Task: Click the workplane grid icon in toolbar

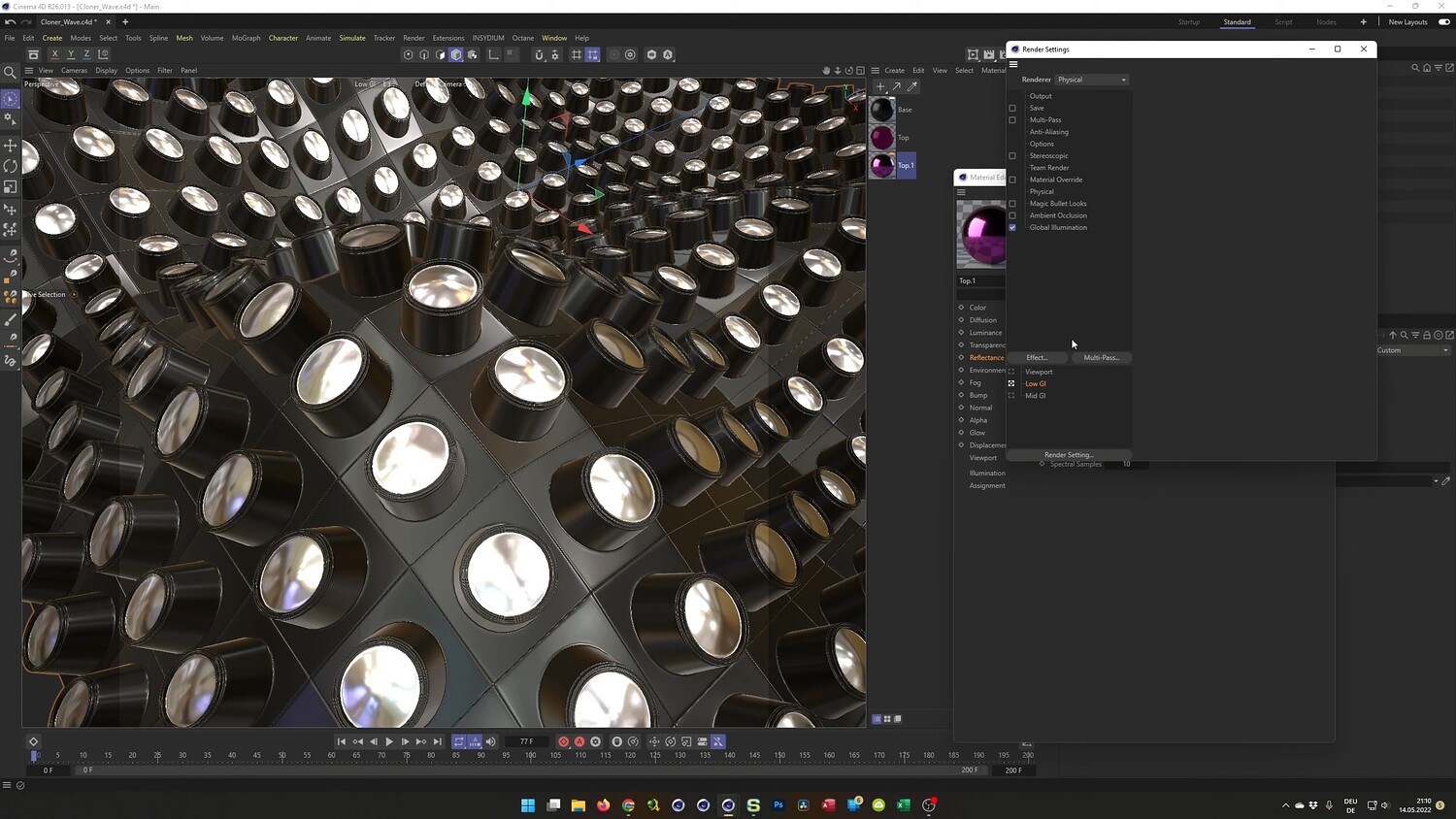Action: 577,54
